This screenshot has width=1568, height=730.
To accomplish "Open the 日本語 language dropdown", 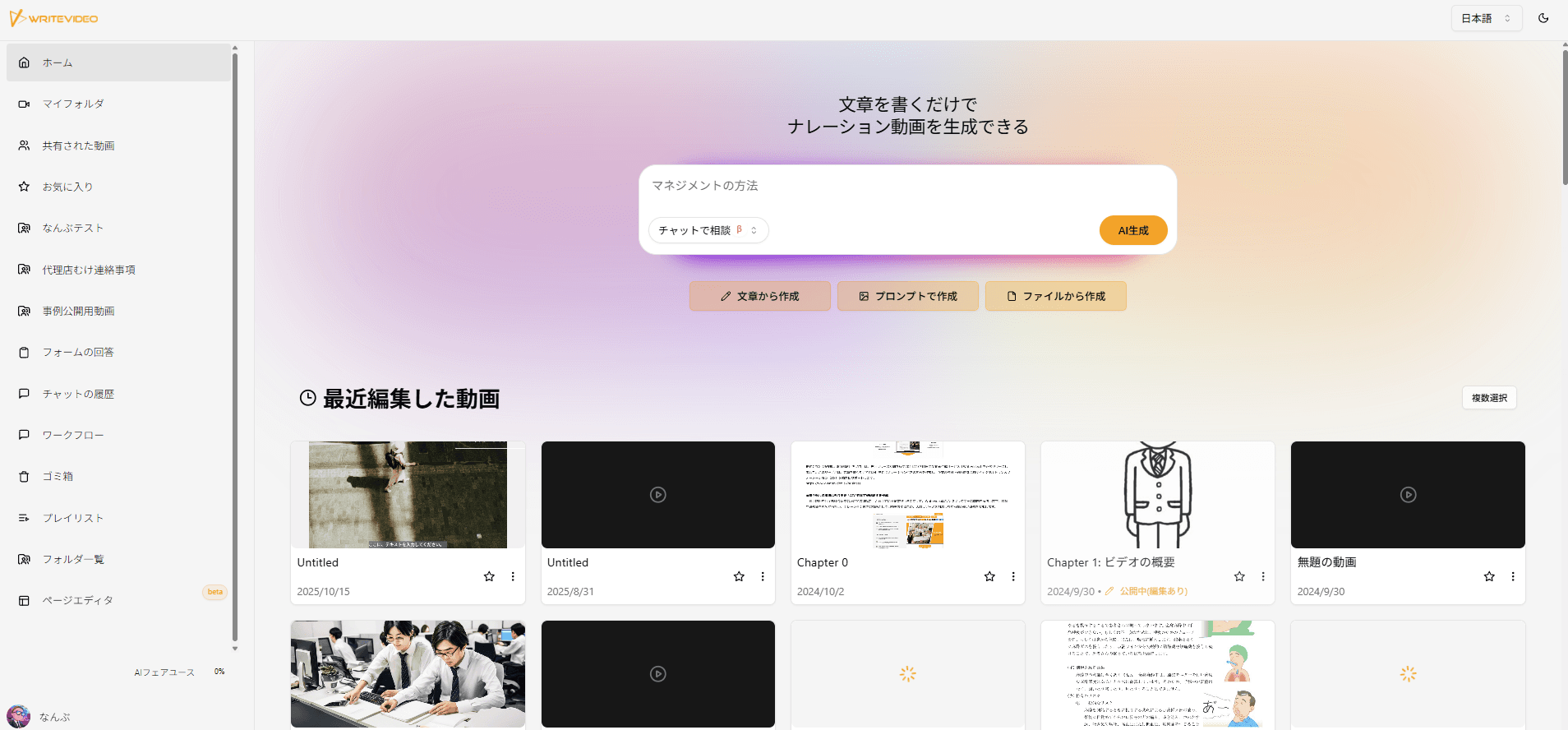I will point(1486,18).
